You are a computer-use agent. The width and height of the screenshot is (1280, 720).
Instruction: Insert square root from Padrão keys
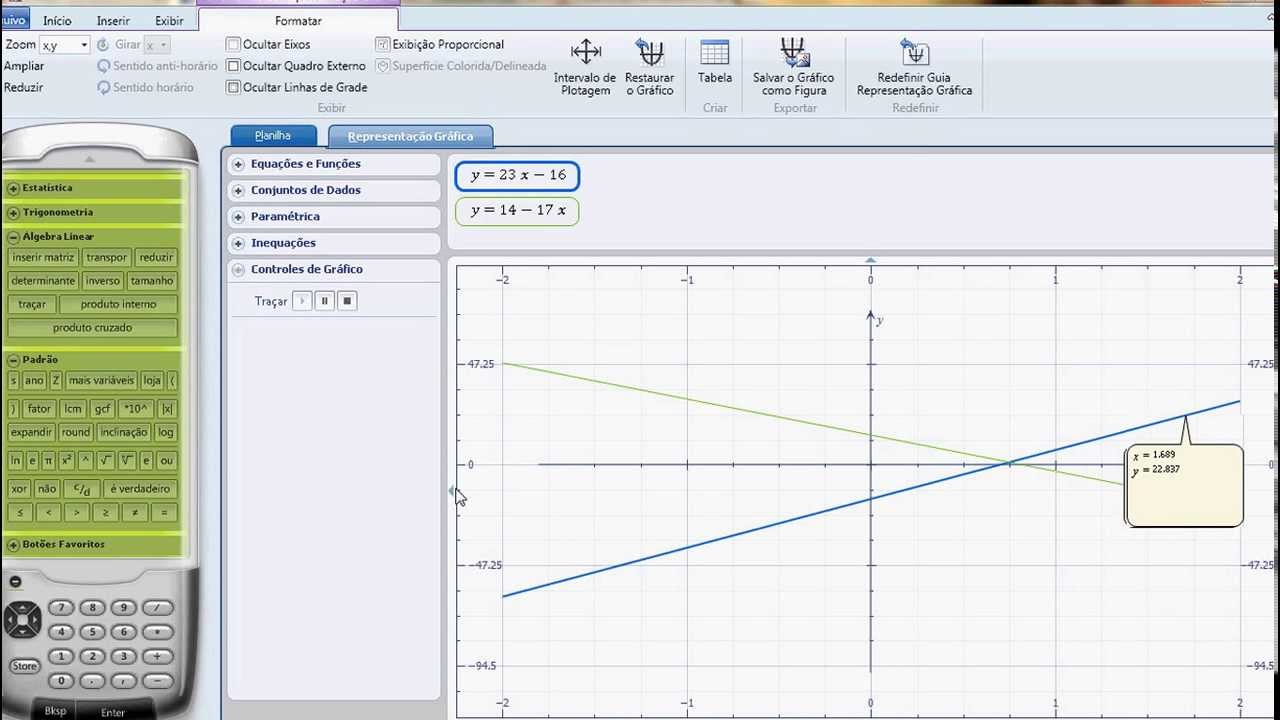(106, 461)
